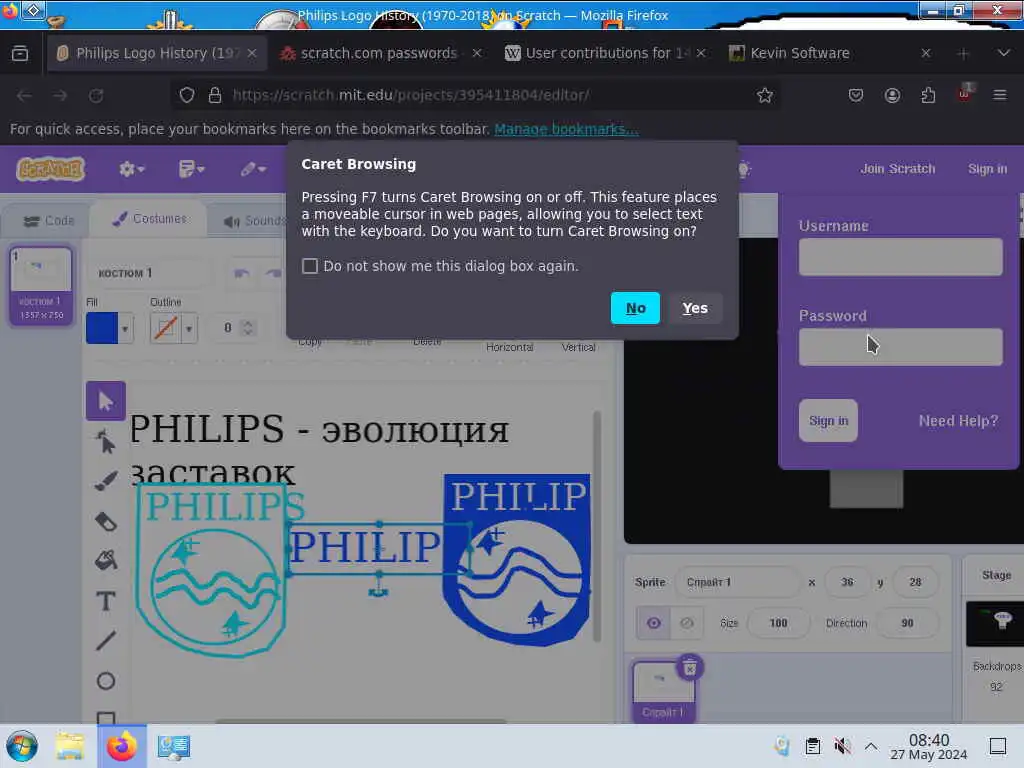The width and height of the screenshot is (1024, 768).
Task: Switch to 'User contributions' browser tab
Action: [x=605, y=53]
